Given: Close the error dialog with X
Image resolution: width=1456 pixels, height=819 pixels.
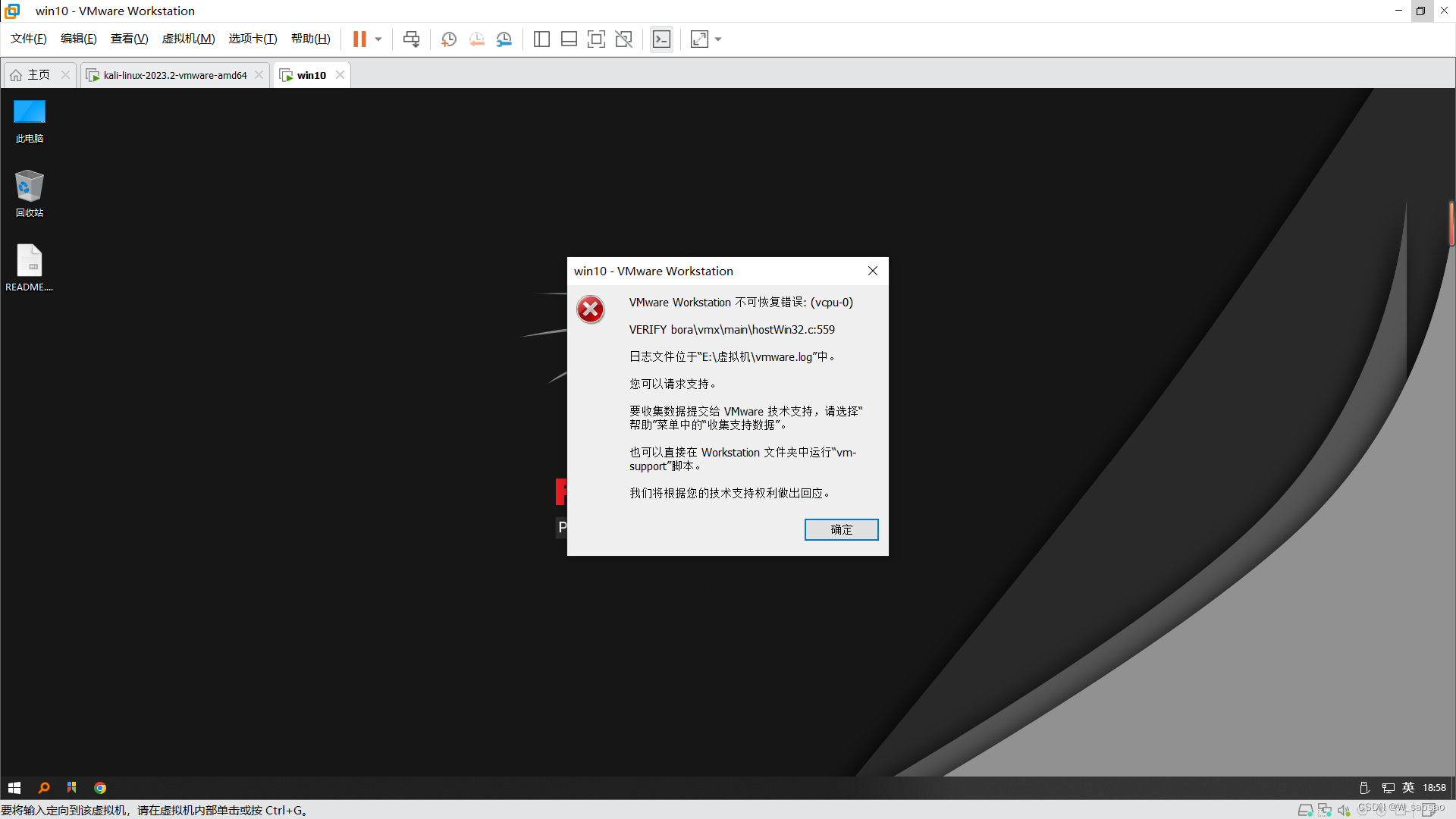Looking at the screenshot, I should (x=873, y=271).
